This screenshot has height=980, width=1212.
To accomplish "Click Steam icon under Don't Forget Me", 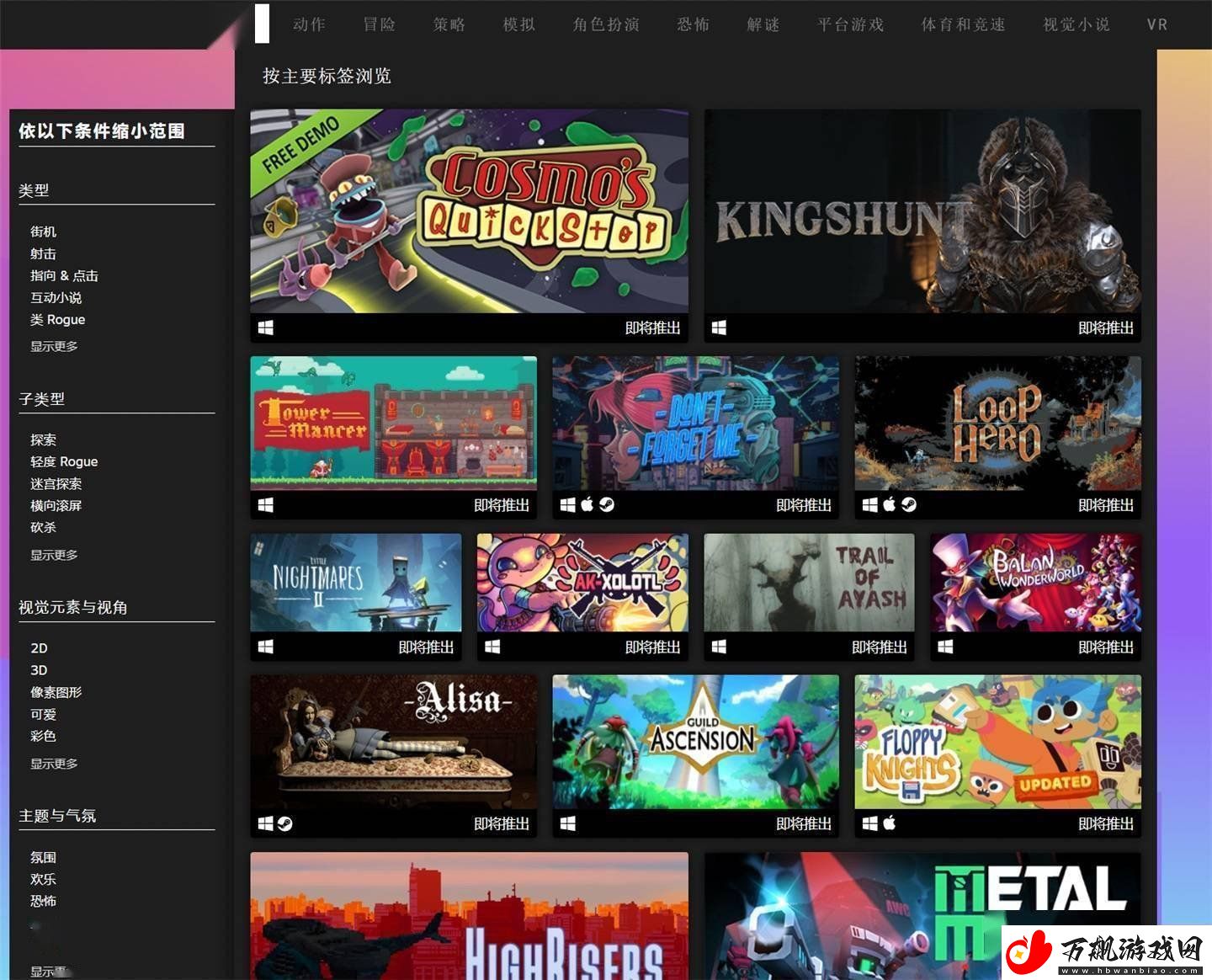I will [606, 504].
